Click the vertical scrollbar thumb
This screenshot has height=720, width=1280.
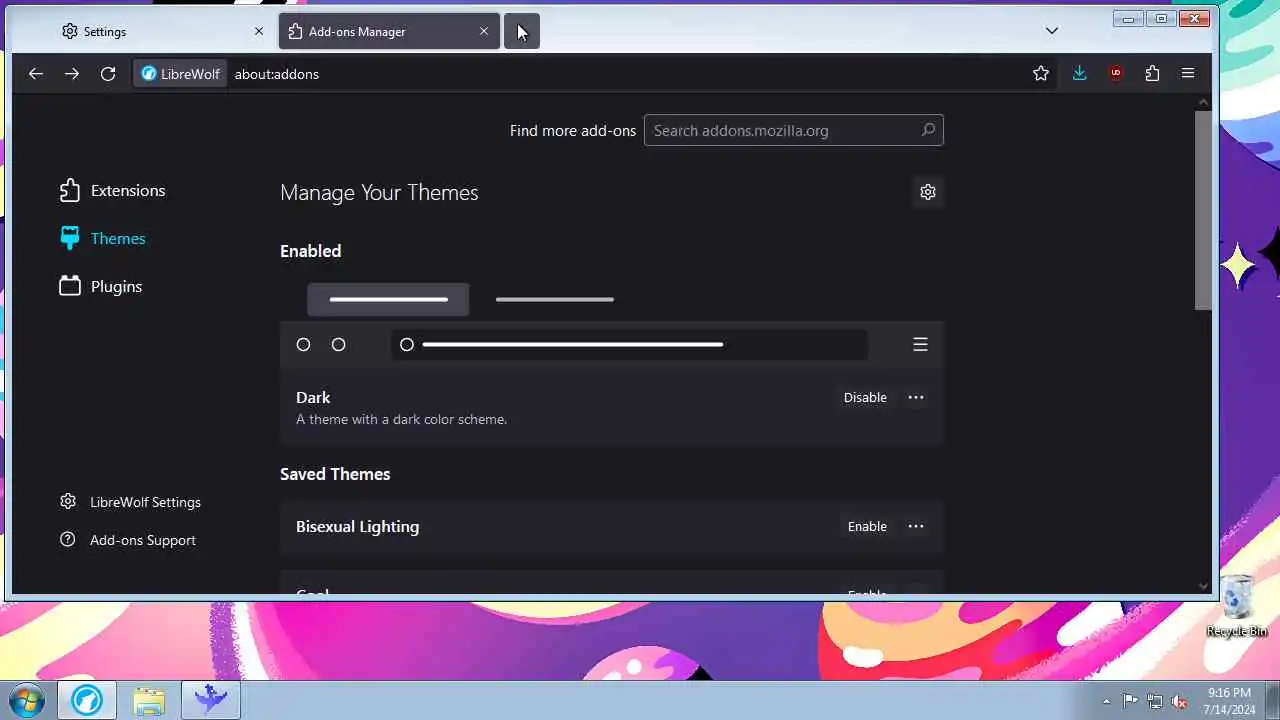pyautogui.click(x=1203, y=210)
